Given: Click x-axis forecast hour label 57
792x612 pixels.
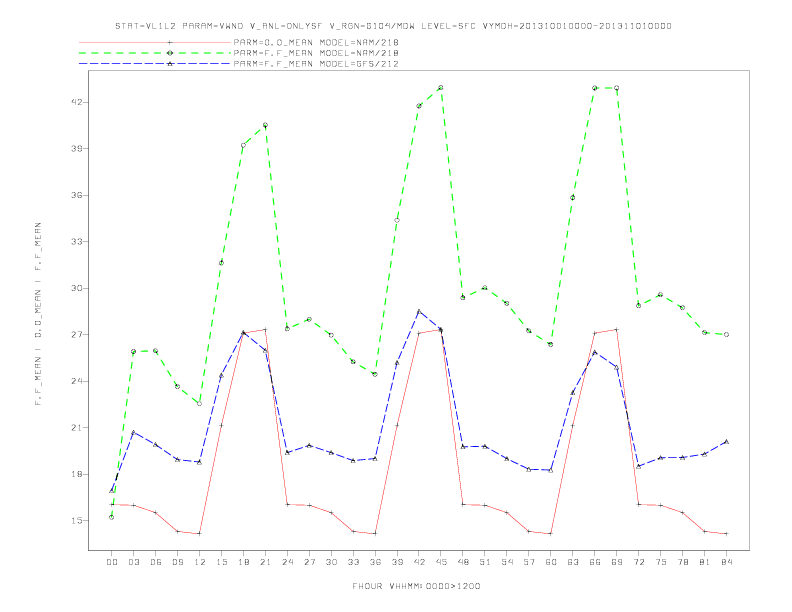Looking at the screenshot, I should [529, 562].
